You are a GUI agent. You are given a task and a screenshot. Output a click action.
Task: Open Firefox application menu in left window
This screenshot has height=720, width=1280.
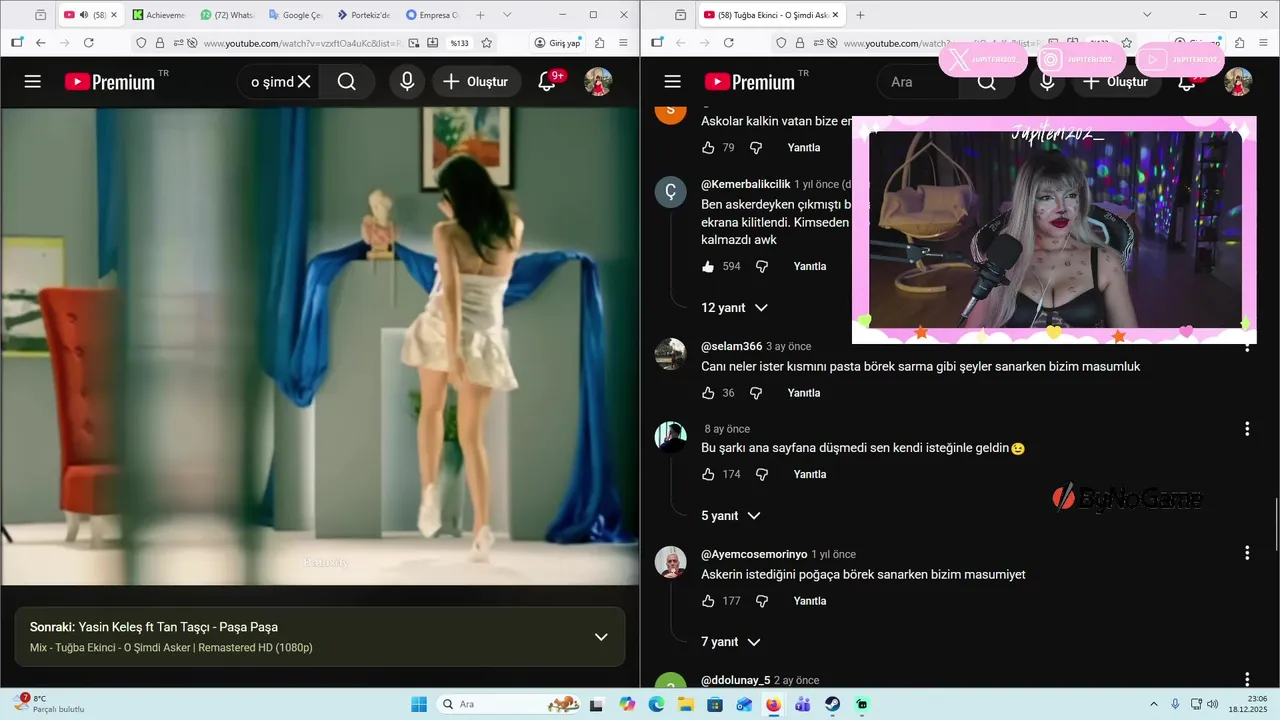click(624, 43)
